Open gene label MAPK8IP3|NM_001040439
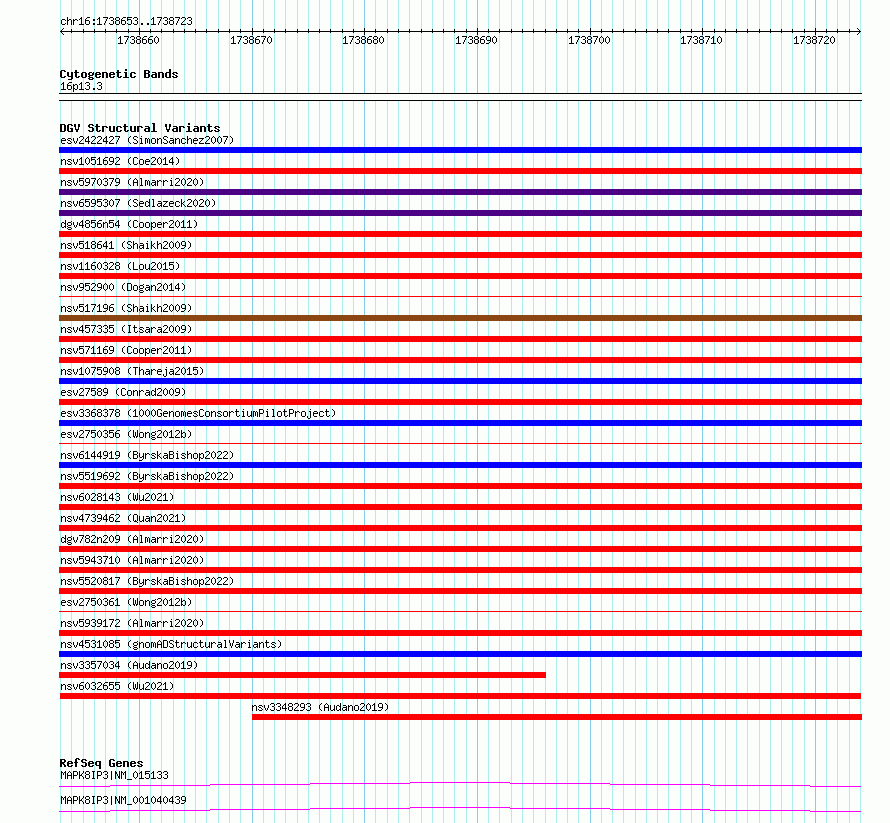This screenshot has height=823, width=890. pos(123,800)
